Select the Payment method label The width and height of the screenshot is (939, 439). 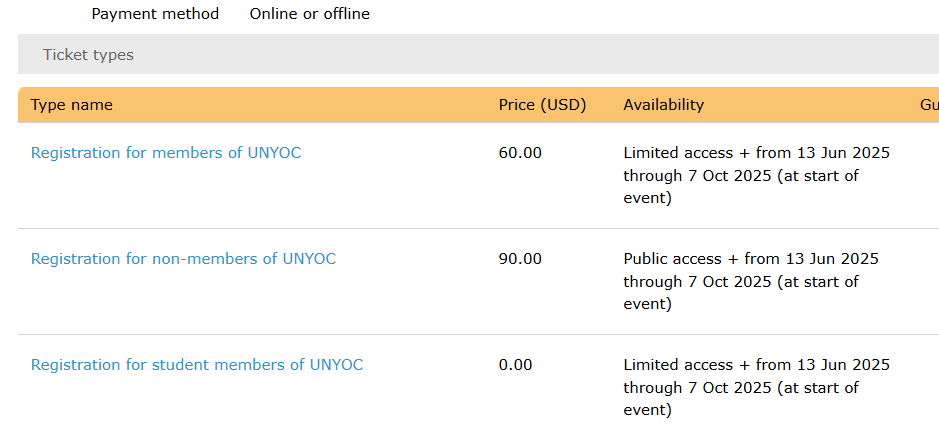155,14
